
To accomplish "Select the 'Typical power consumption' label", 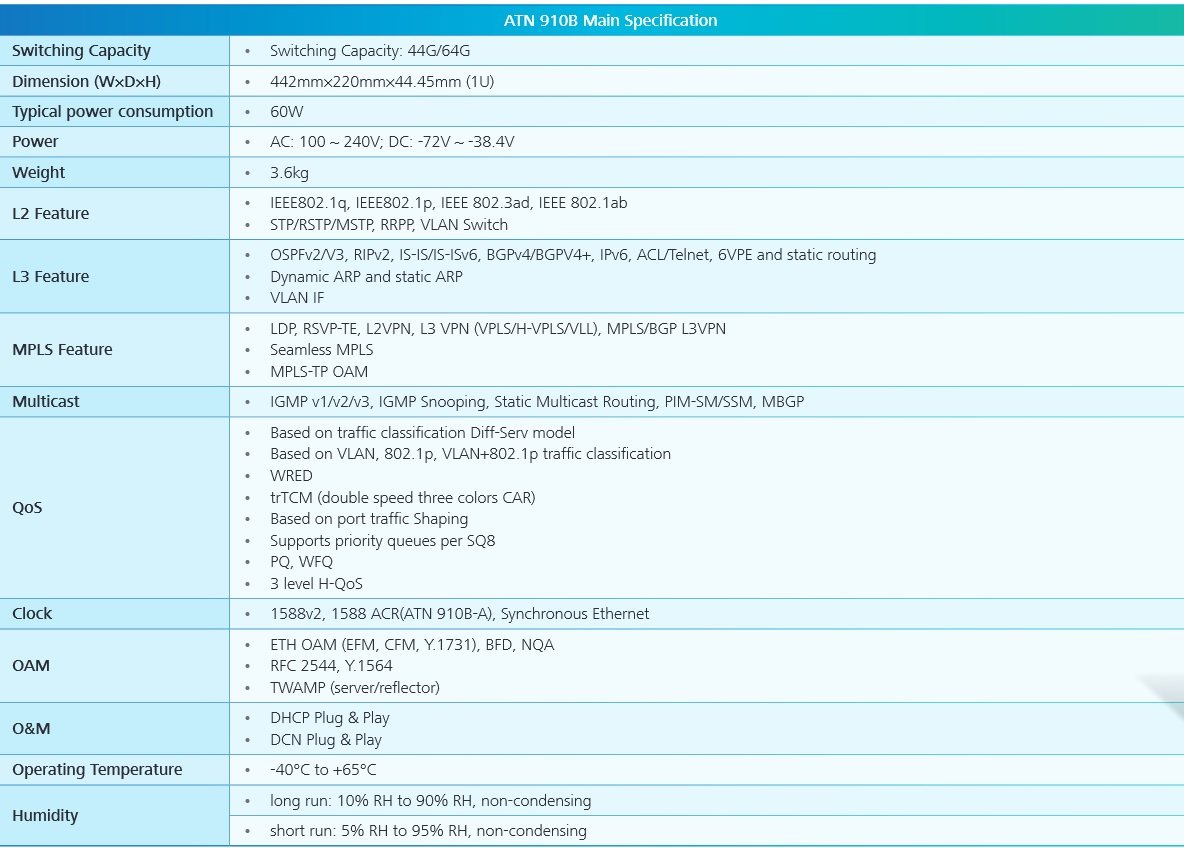I will [x=113, y=112].
